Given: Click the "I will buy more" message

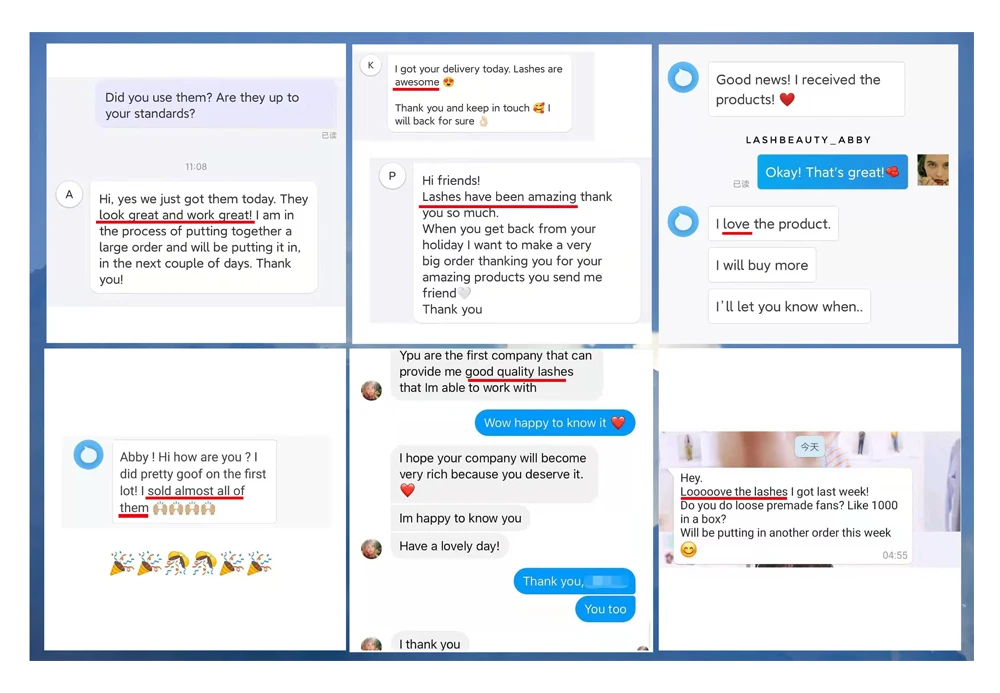Looking at the screenshot, I should (761, 265).
